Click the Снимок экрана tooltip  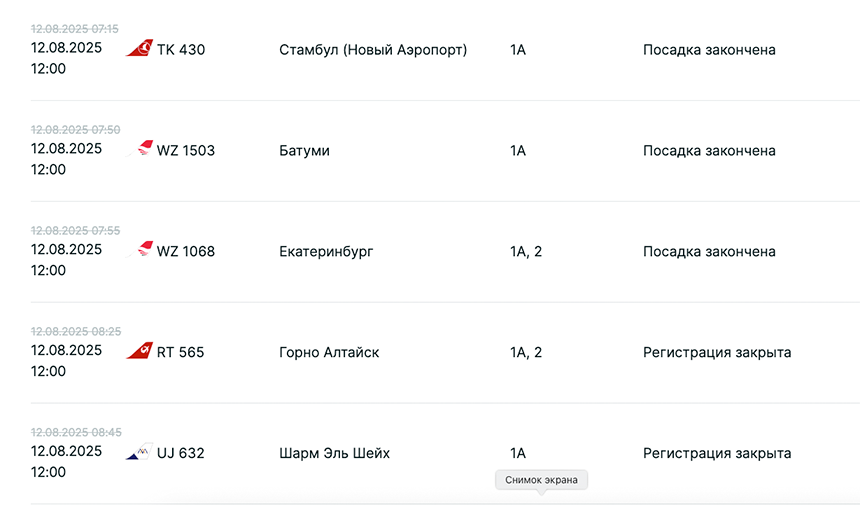541,480
